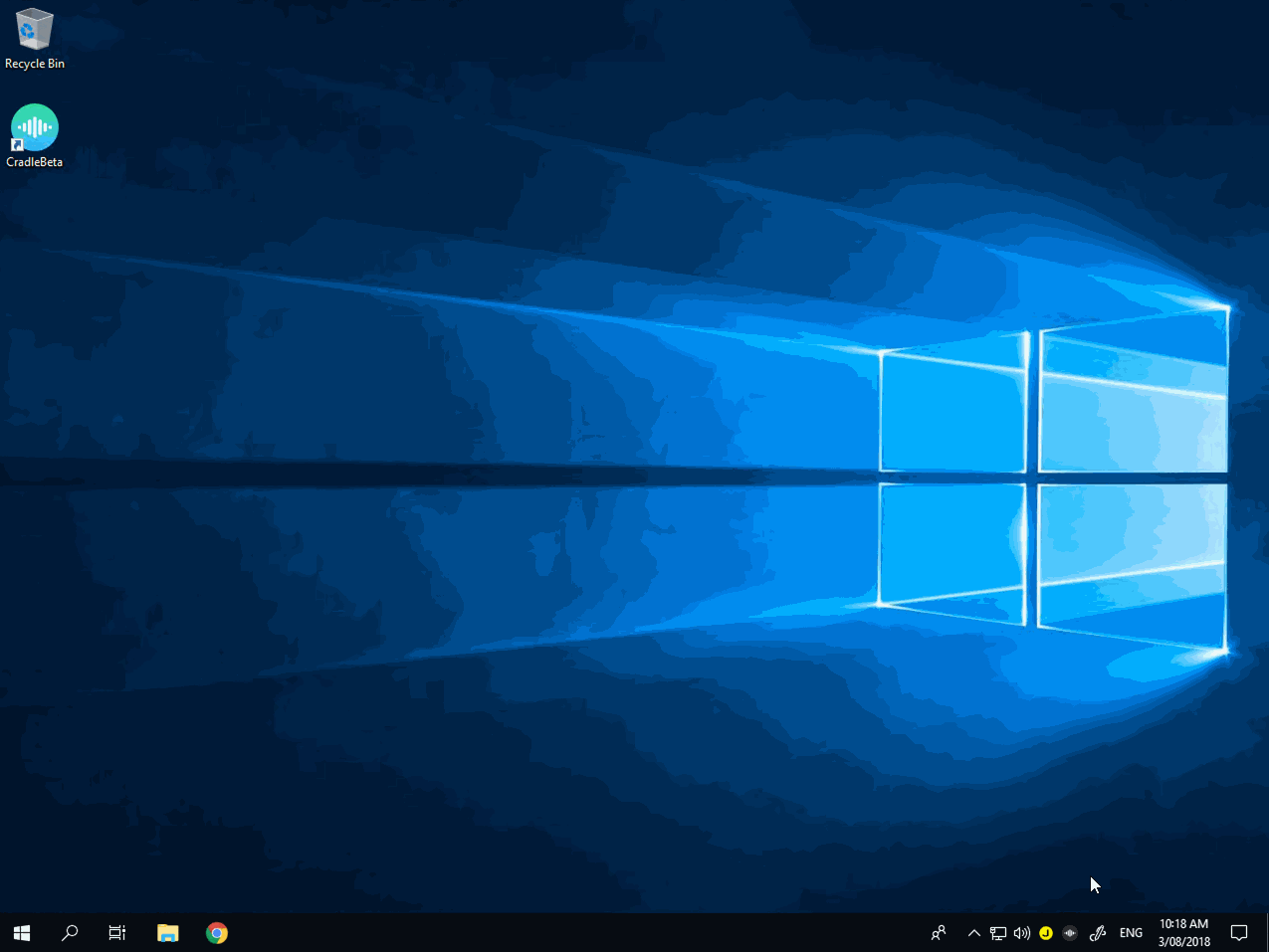Open the Start menu

coord(21,932)
